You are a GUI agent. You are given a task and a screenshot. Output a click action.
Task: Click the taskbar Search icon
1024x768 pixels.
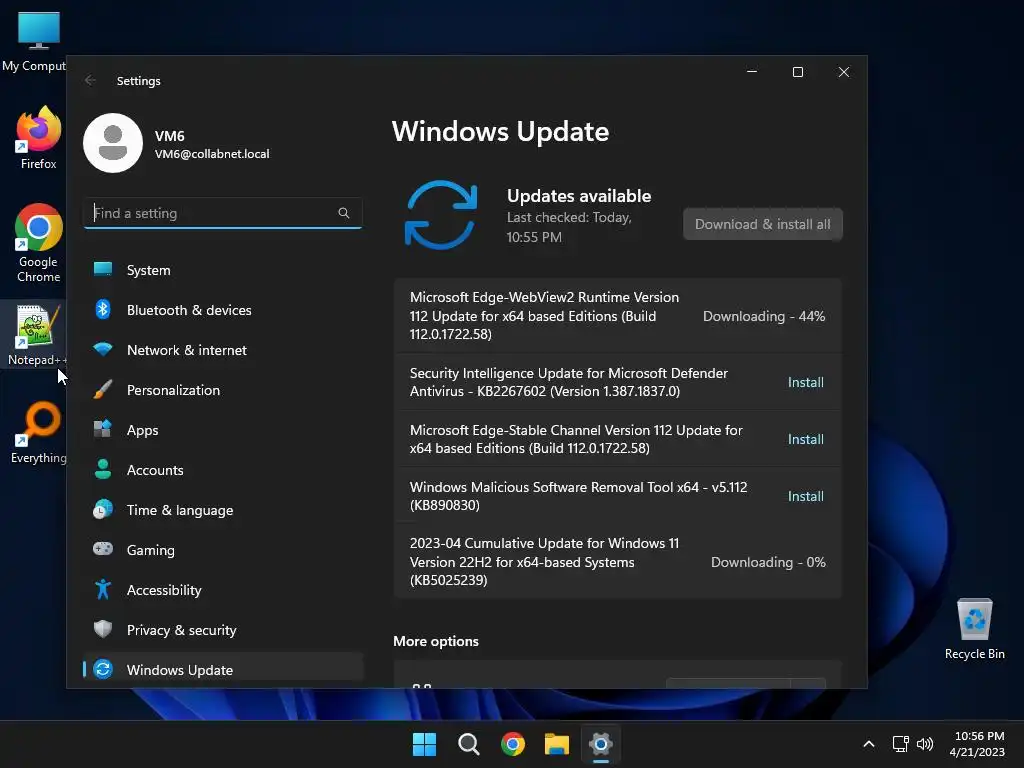pos(468,744)
